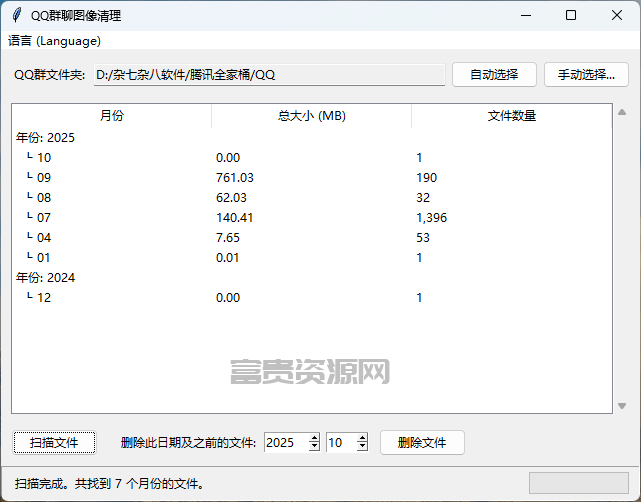Click the 总大小 (MB) column header
The width and height of the screenshot is (641, 502).
point(312,116)
